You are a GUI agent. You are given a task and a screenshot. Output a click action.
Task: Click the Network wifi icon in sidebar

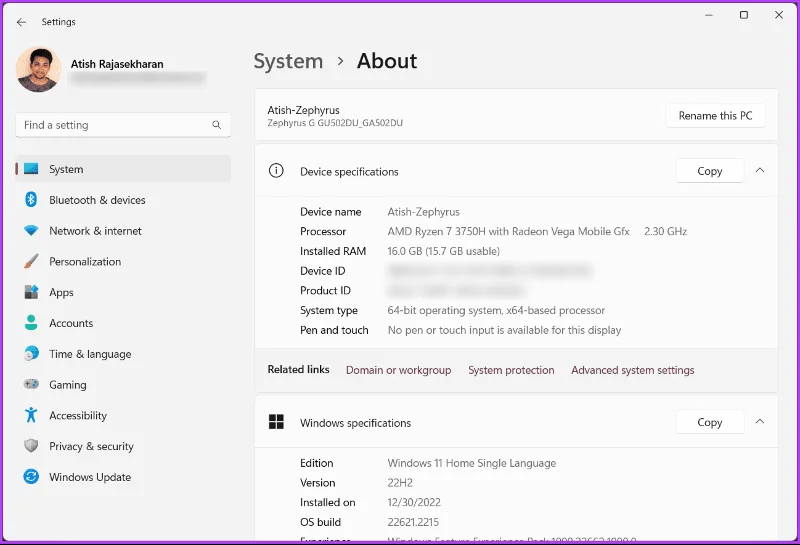click(31, 231)
